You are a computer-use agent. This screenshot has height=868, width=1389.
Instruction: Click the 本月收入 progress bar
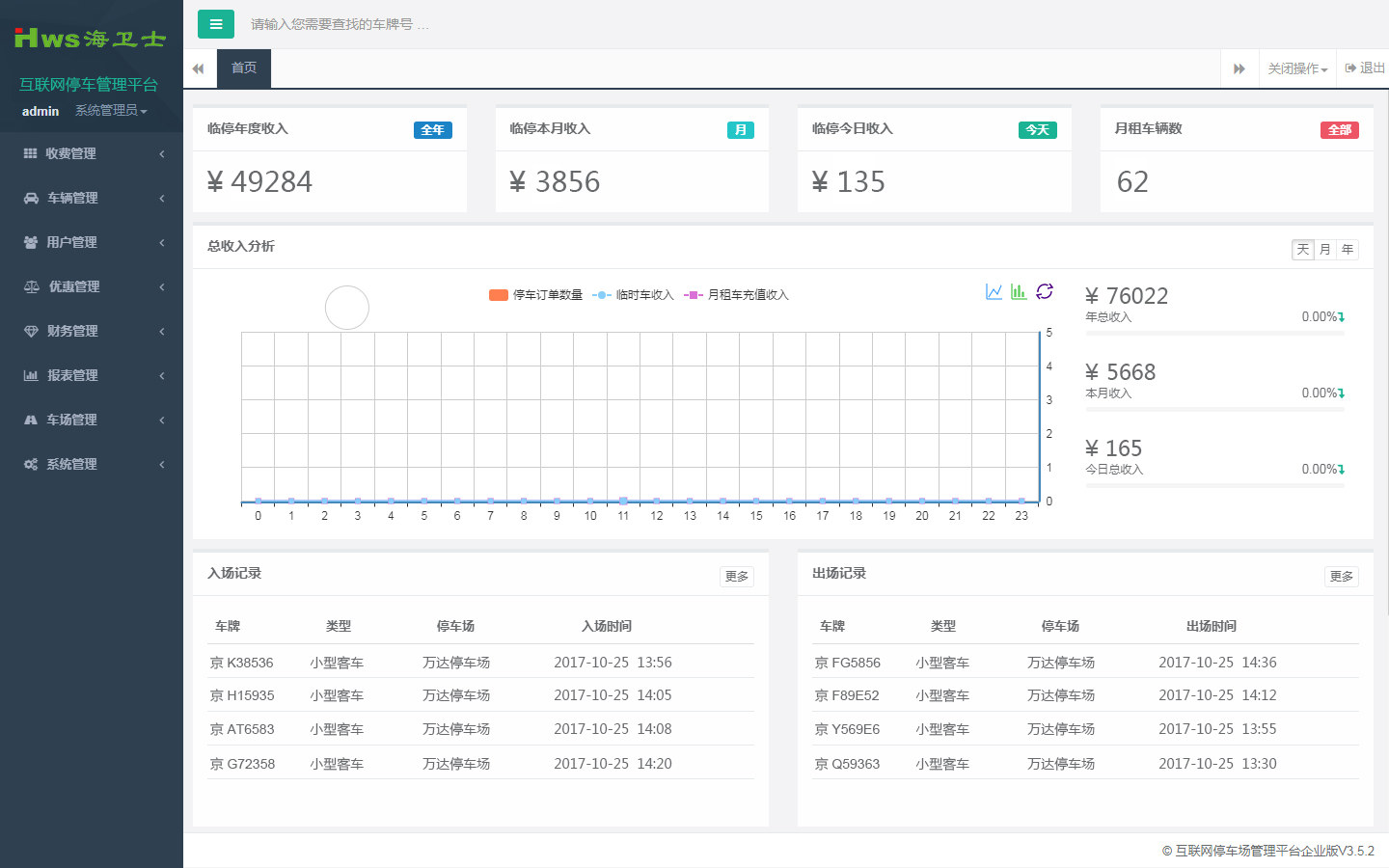click(x=1214, y=409)
